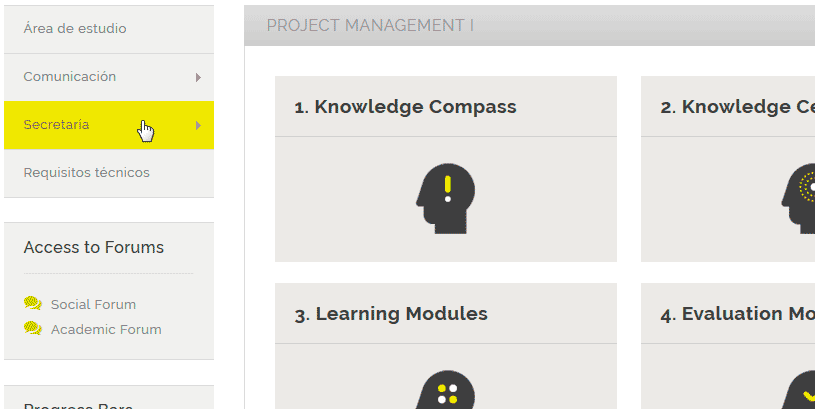The height and width of the screenshot is (409, 815).
Task: Expand the Comunicación submenu arrow
Action: click(x=198, y=77)
